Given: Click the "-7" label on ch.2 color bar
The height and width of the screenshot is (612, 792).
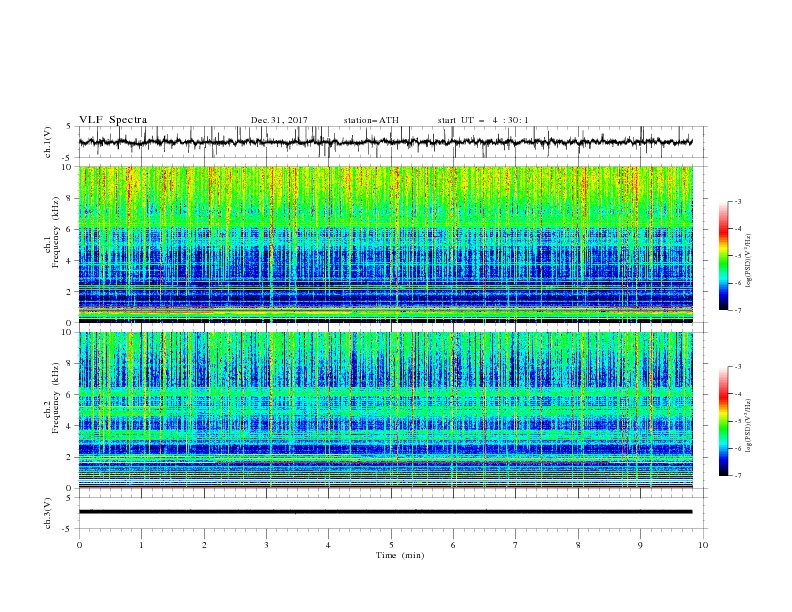Looking at the screenshot, I should pyautogui.click(x=737, y=475).
